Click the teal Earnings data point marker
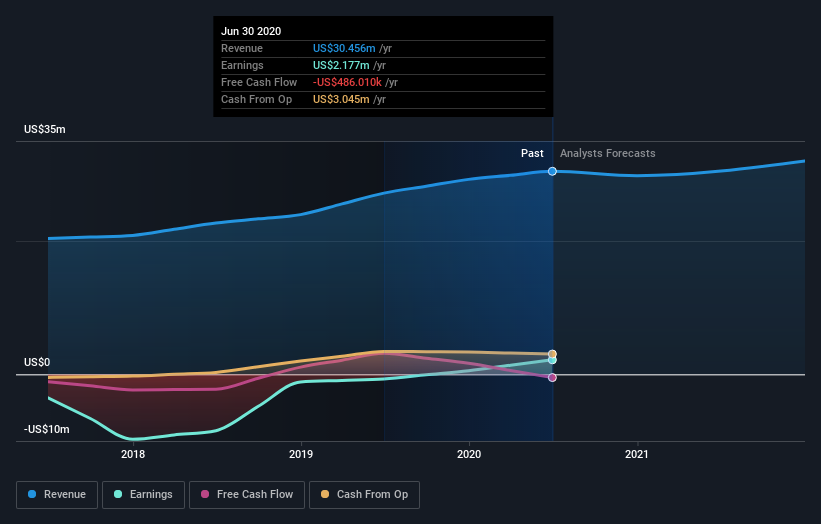 point(552,360)
